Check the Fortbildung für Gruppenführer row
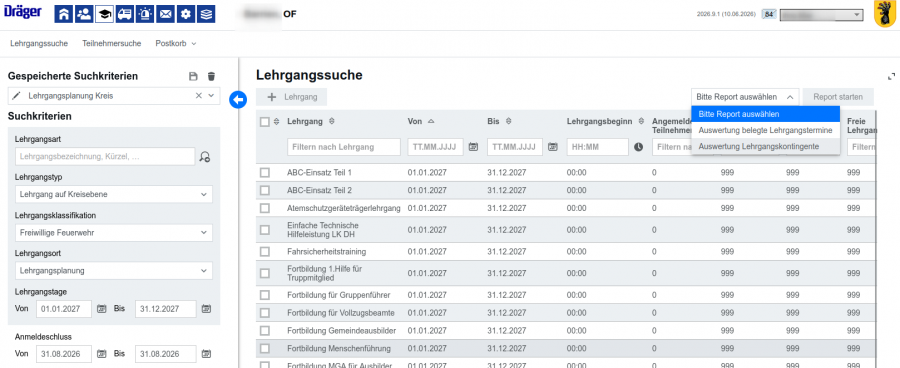The height and width of the screenshot is (368, 900). tap(265, 295)
